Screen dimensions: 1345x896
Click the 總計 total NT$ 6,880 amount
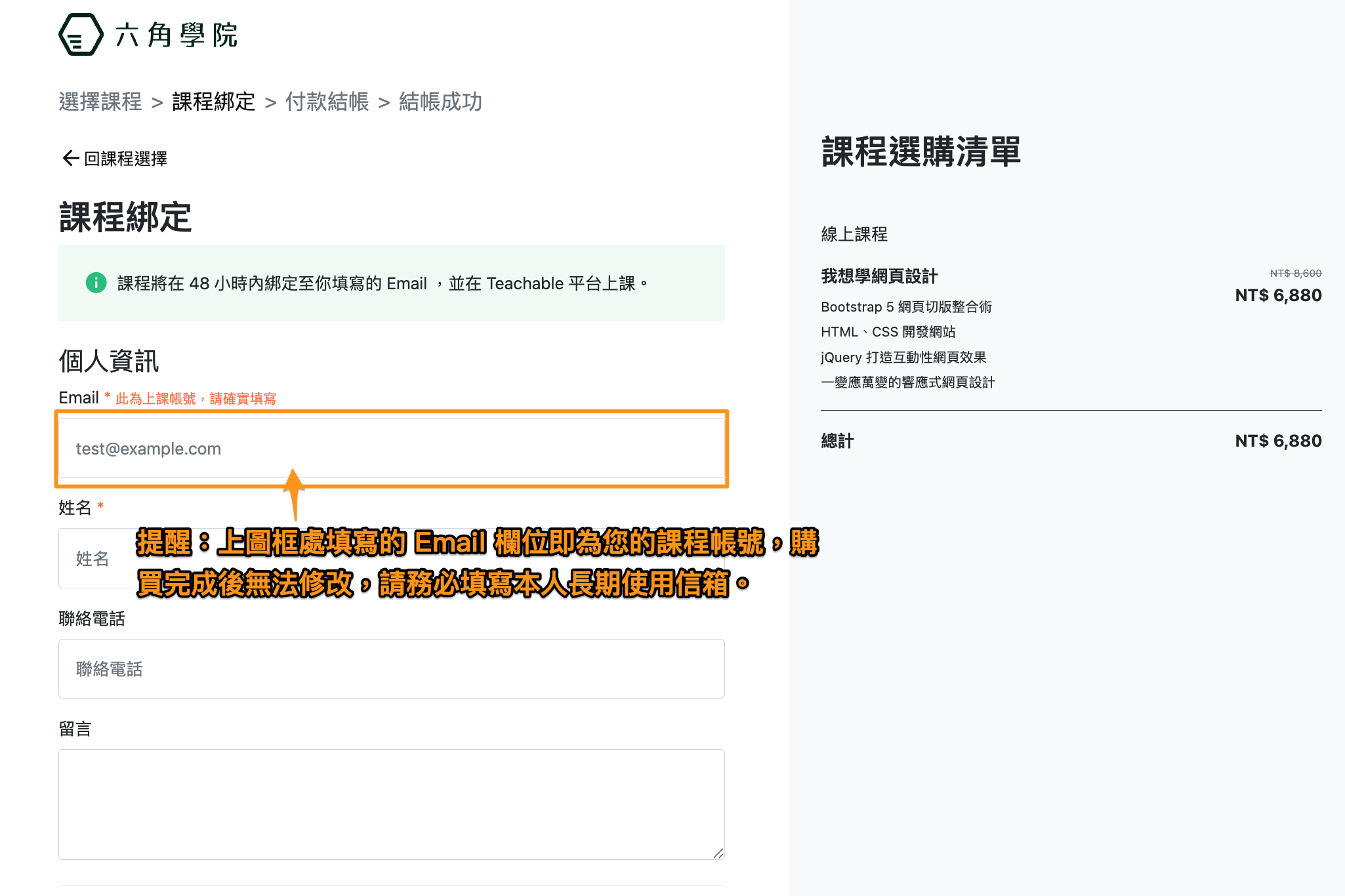[x=1277, y=441]
